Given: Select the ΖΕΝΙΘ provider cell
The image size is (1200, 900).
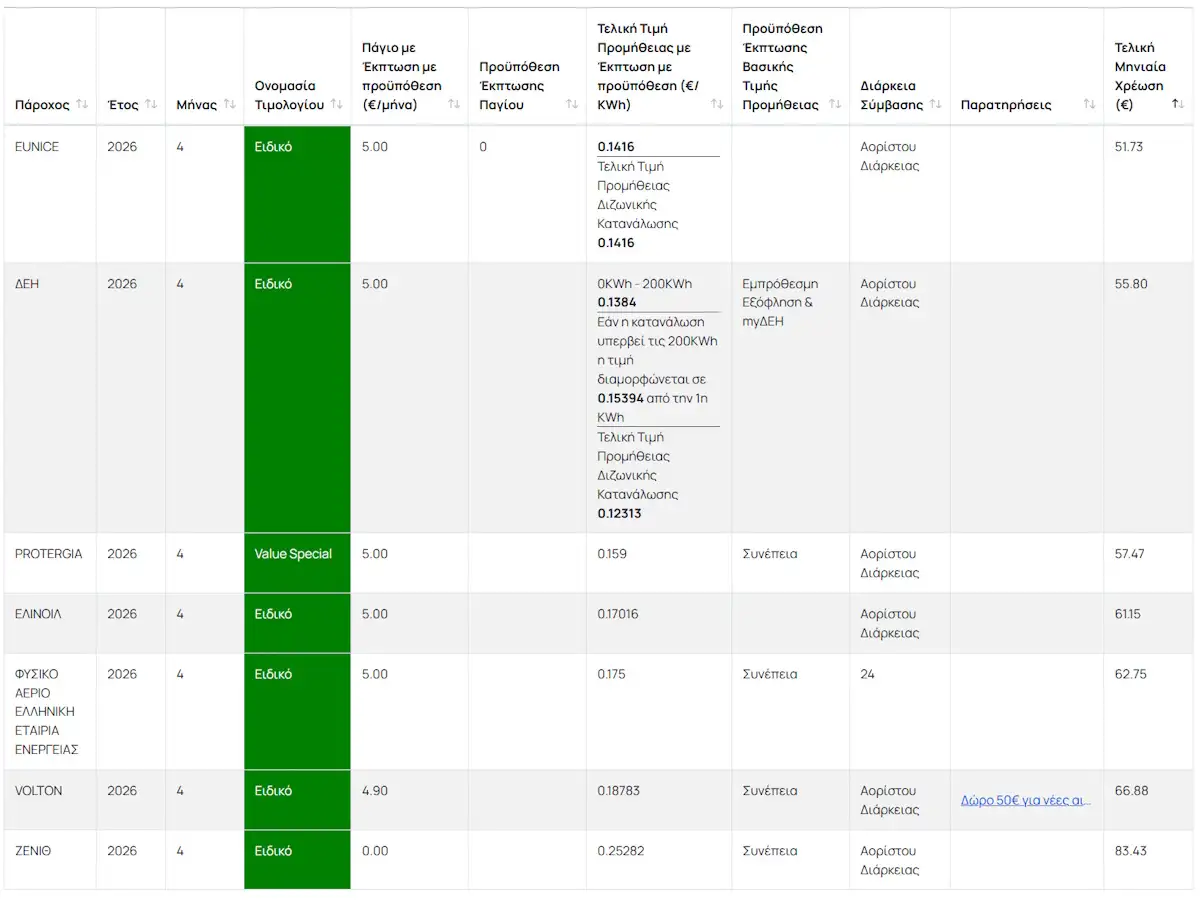Looking at the screenshot, I should pyautogui.click(x=33, y=851).
